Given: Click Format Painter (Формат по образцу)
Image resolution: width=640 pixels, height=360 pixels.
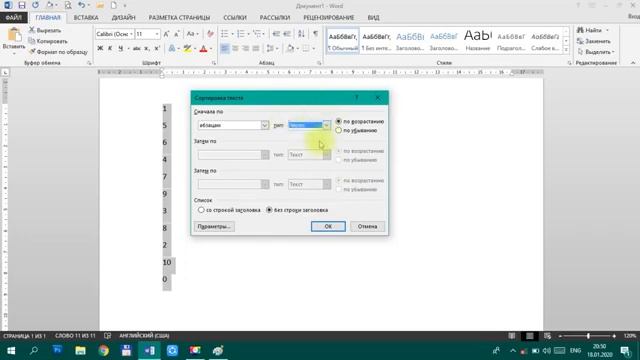Looking at the screenshot, I should 58,52.
